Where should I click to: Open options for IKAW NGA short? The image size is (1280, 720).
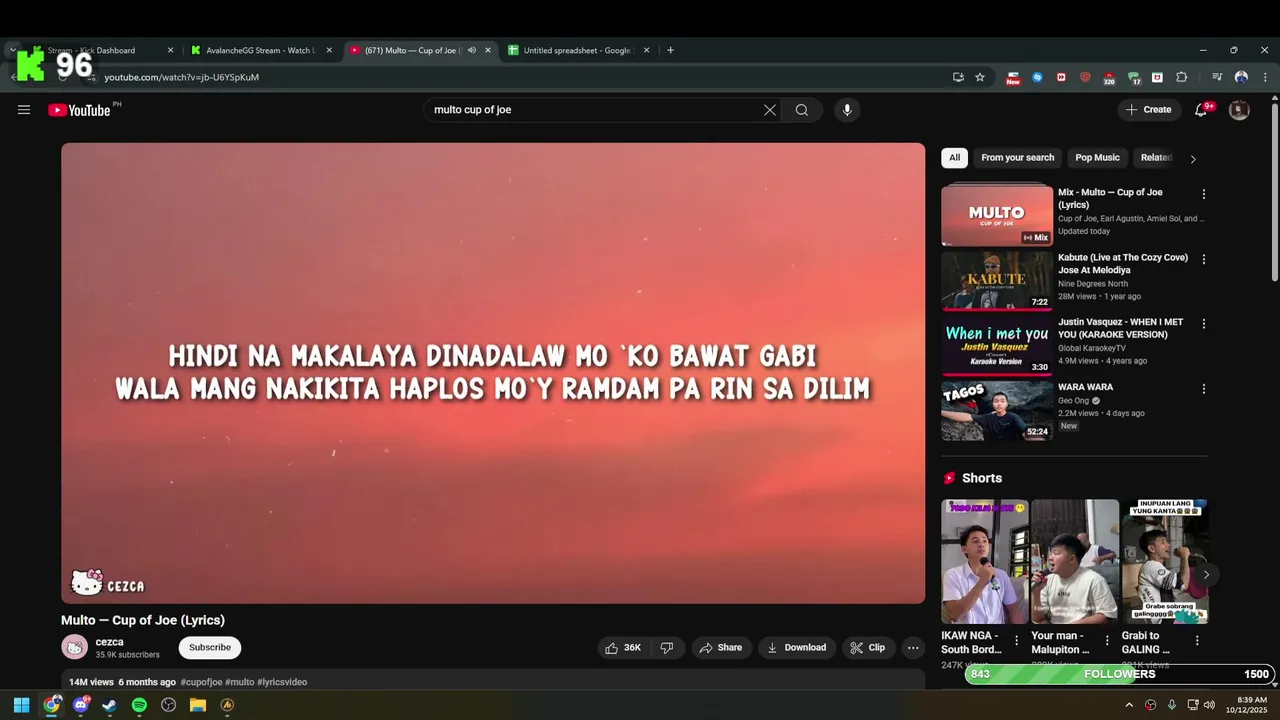1017,640
